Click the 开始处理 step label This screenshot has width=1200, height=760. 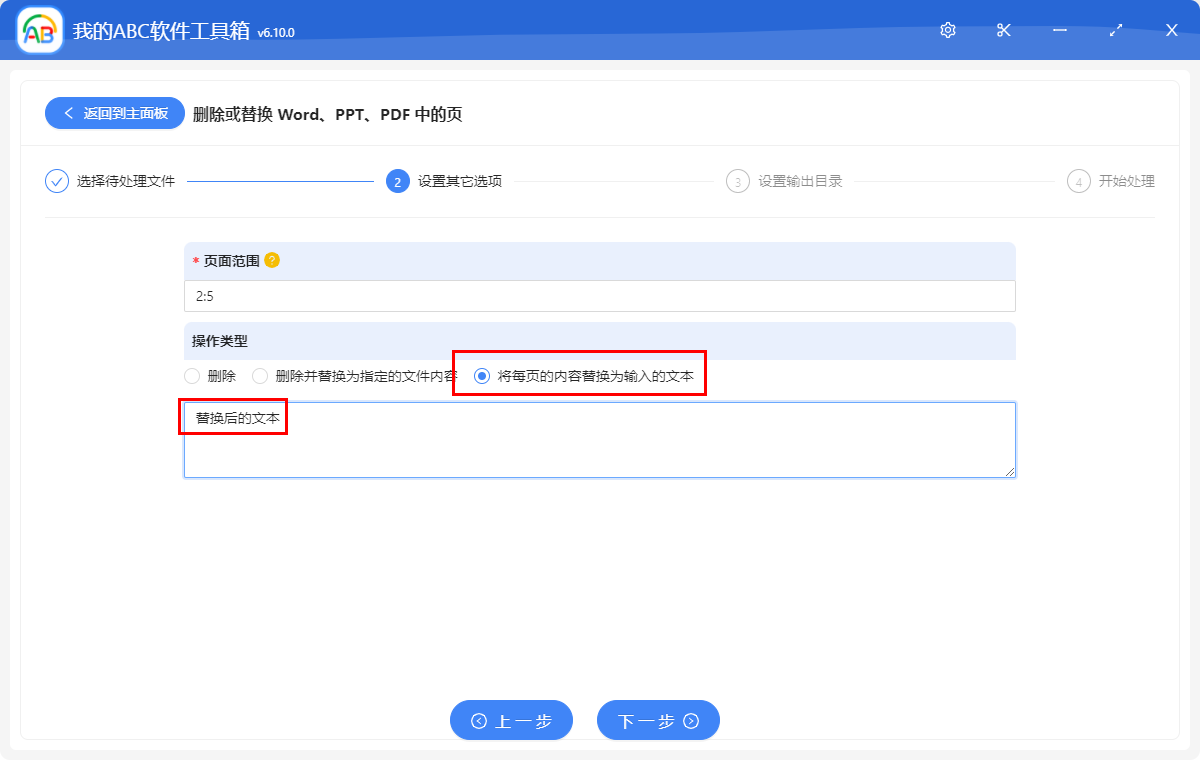coord(1126,181)
